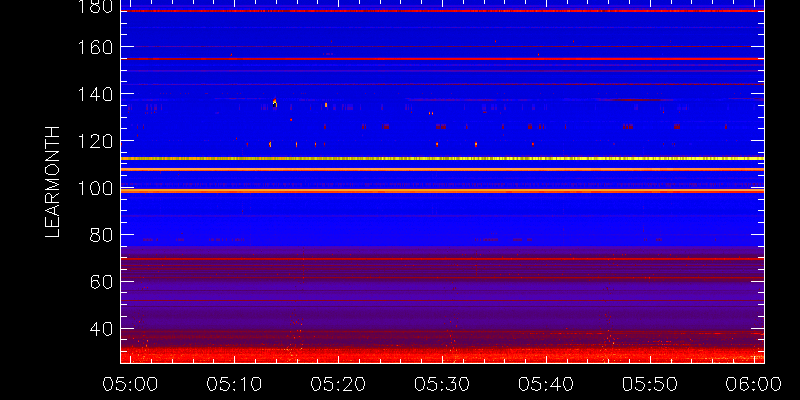This screenshot has width=800, height=400.
Task: Click the bright yellow band above 110 MHz
Action: coord(442,159)
